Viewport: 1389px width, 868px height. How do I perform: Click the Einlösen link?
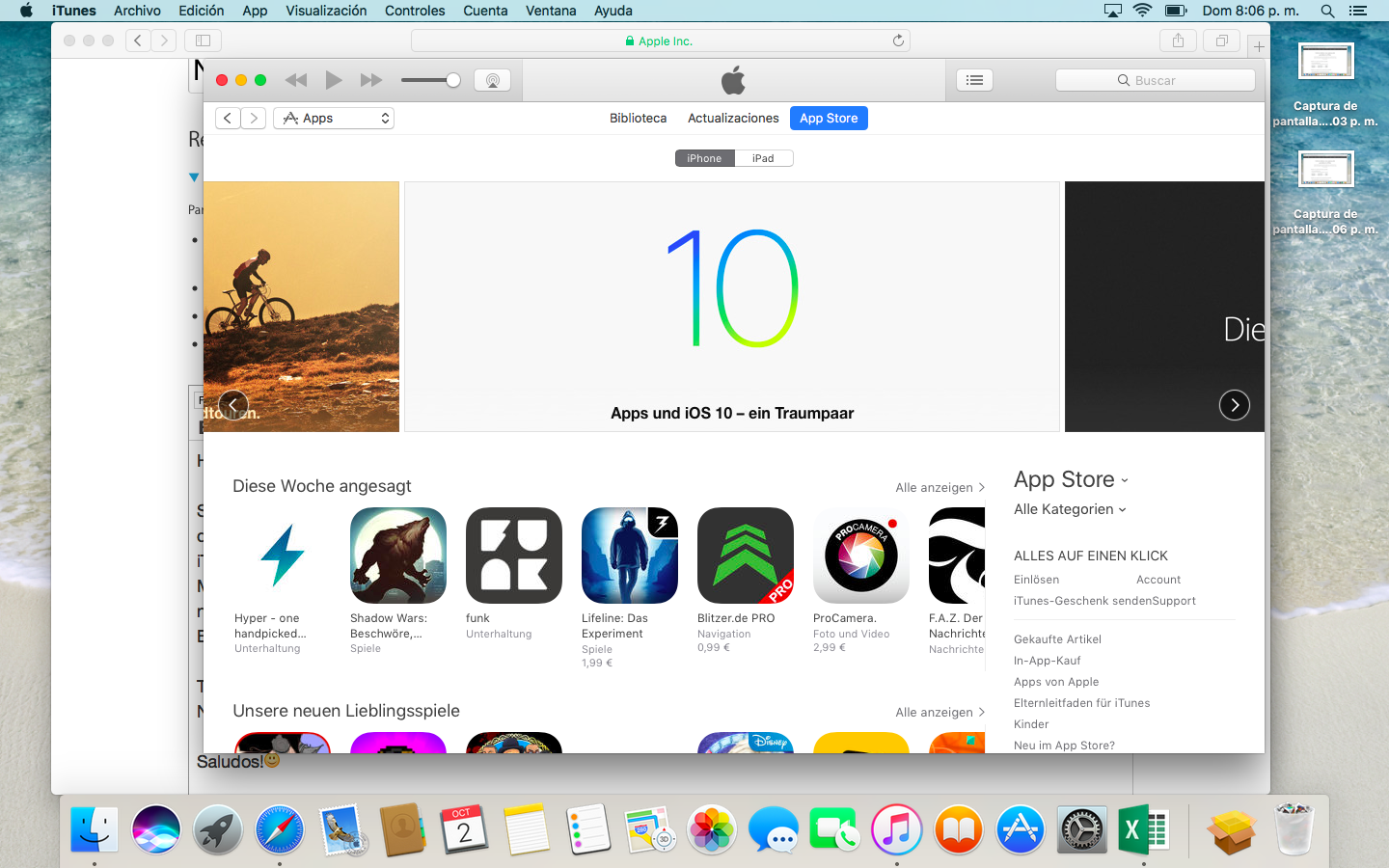(x=1036, y=580)
